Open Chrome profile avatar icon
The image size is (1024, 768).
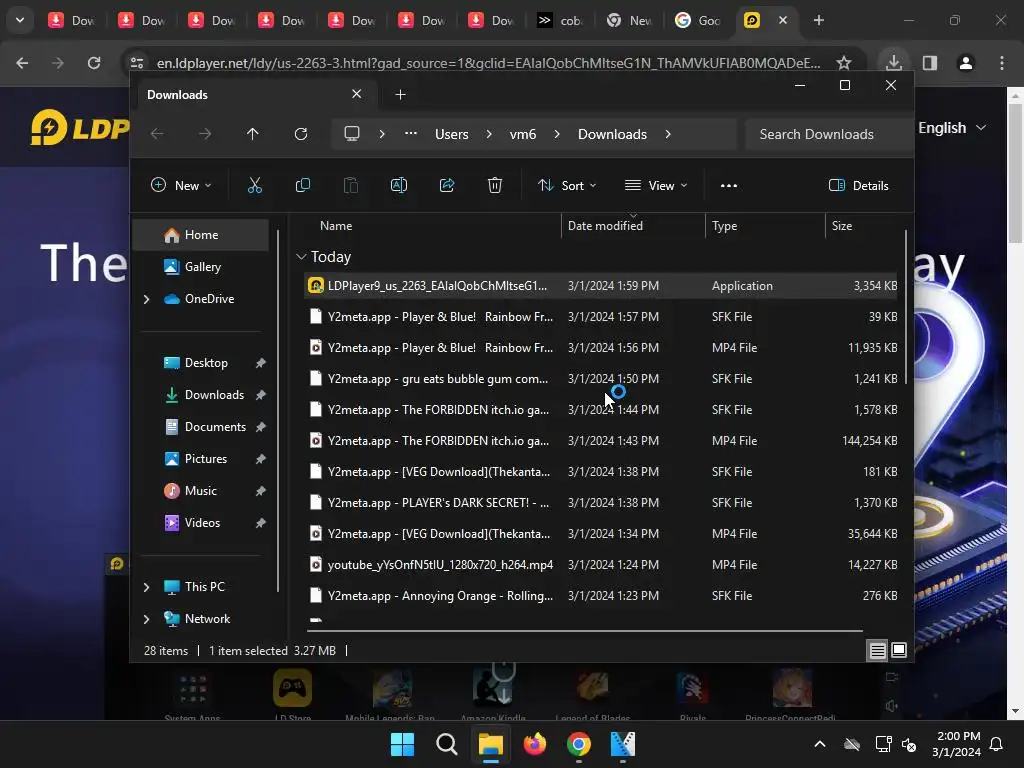(x=966, y=63)
